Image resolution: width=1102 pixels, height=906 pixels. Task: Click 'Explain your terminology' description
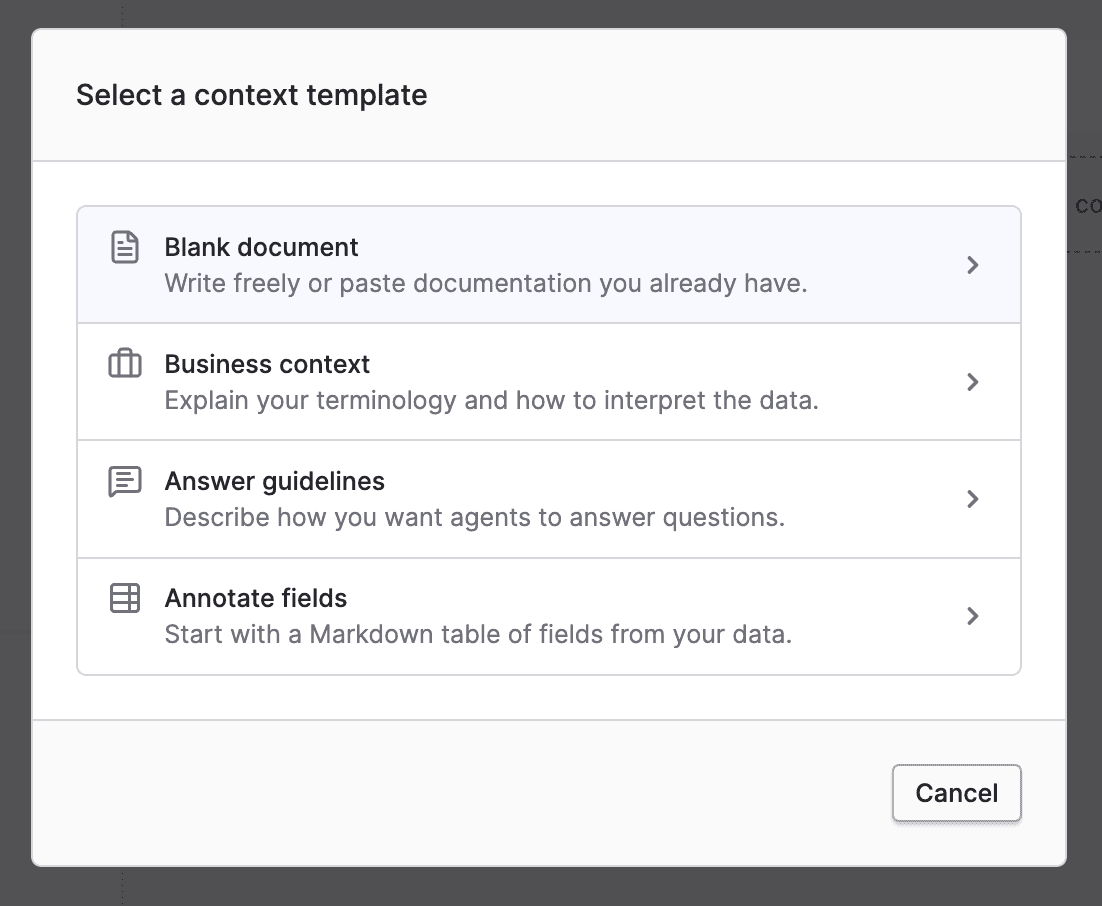[491, 400]
